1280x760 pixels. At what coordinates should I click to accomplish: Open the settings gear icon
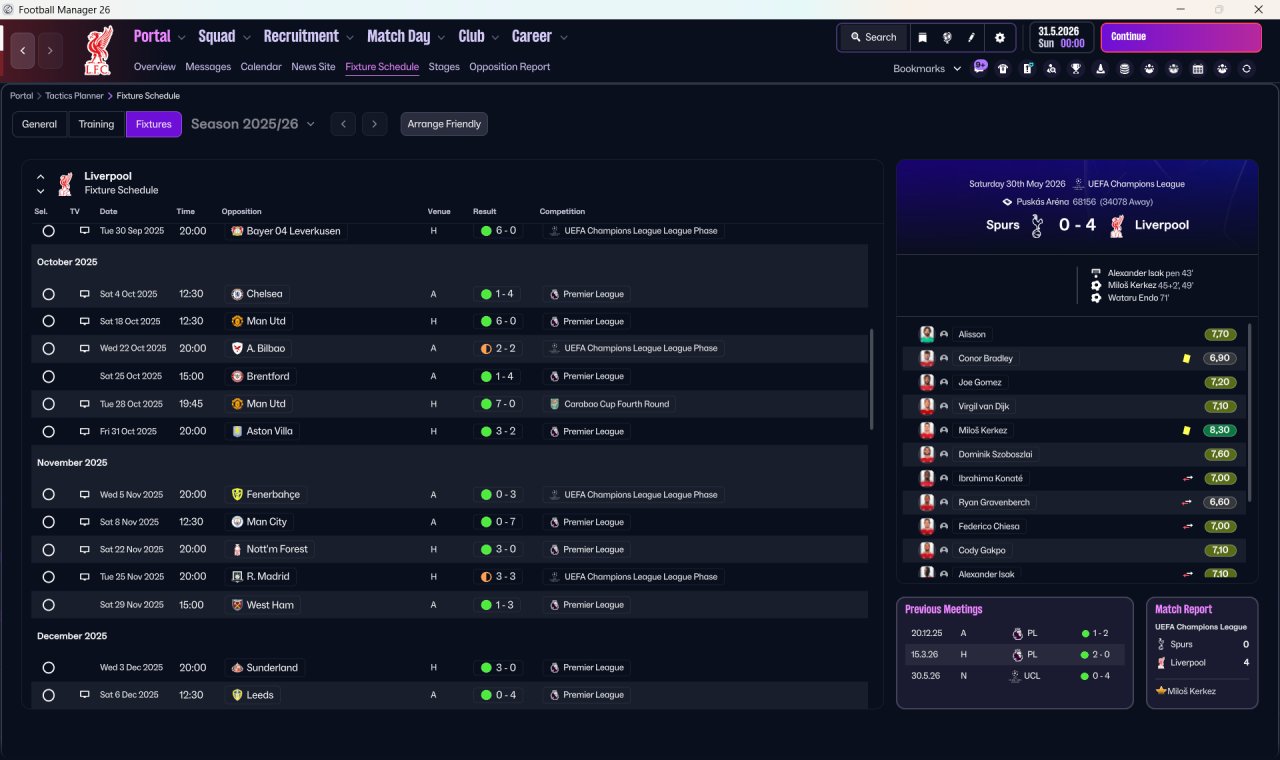pos(999,37)
